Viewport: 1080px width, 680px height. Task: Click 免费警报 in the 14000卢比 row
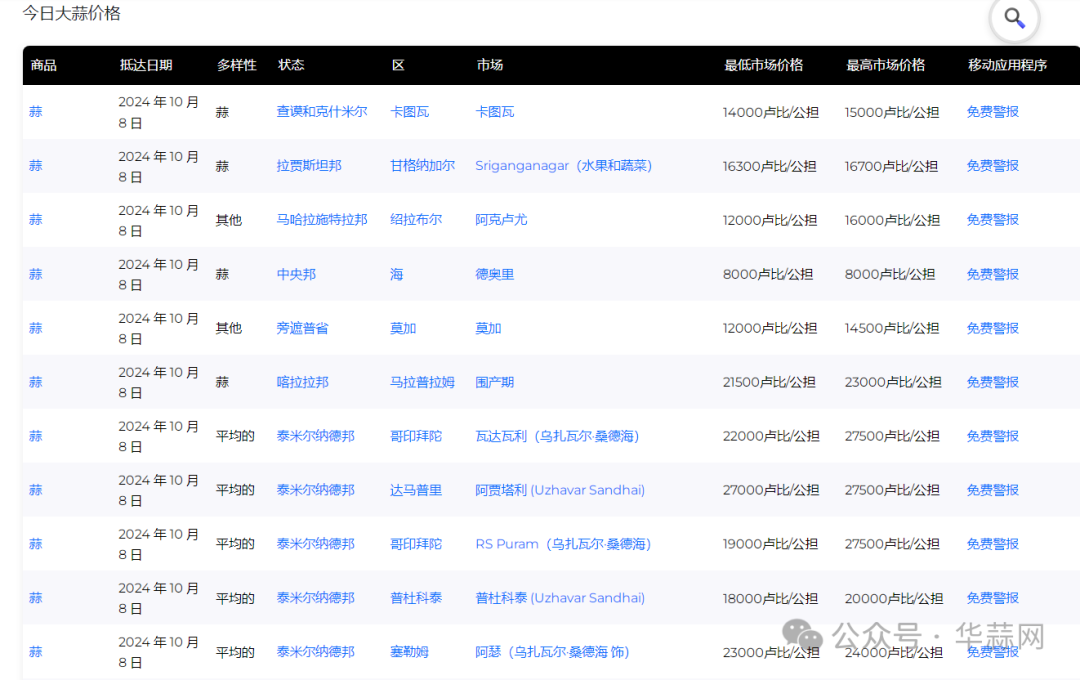tap(993, 112)
